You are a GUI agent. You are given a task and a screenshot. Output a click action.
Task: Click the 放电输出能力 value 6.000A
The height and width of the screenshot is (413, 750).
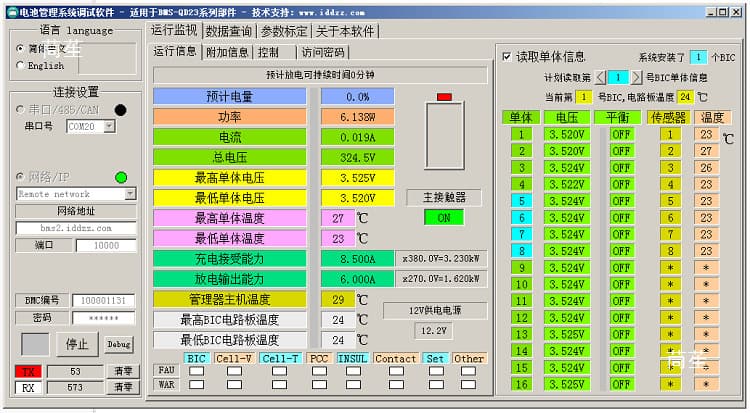(x=357, y=279)
